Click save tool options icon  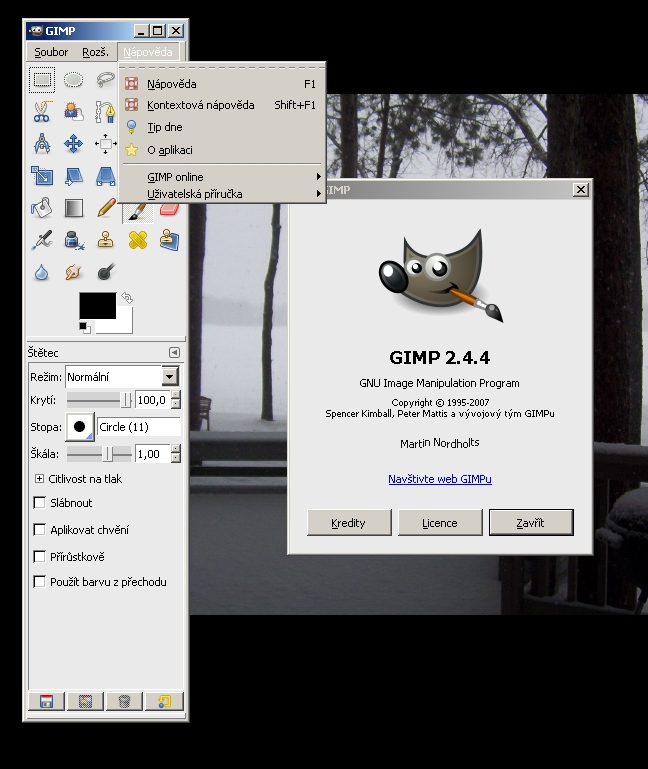tap(46, 701)
